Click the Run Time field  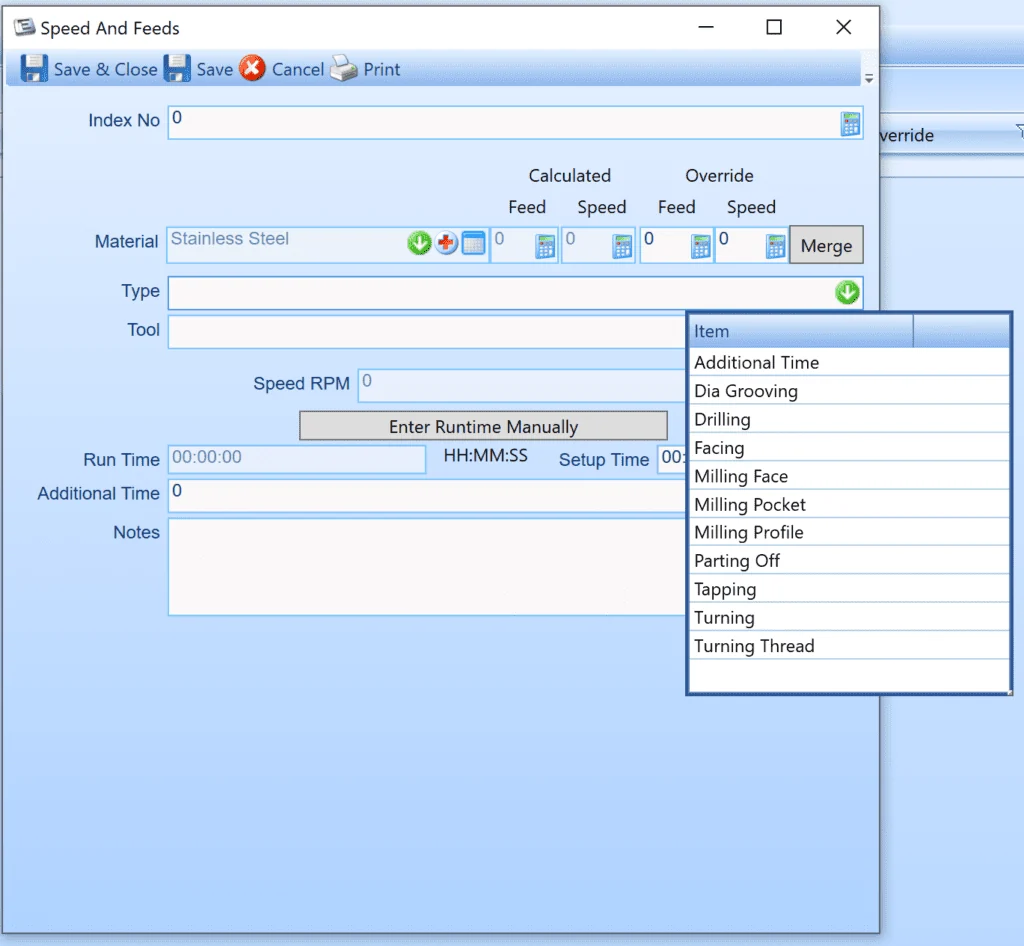tap(297, 459)
